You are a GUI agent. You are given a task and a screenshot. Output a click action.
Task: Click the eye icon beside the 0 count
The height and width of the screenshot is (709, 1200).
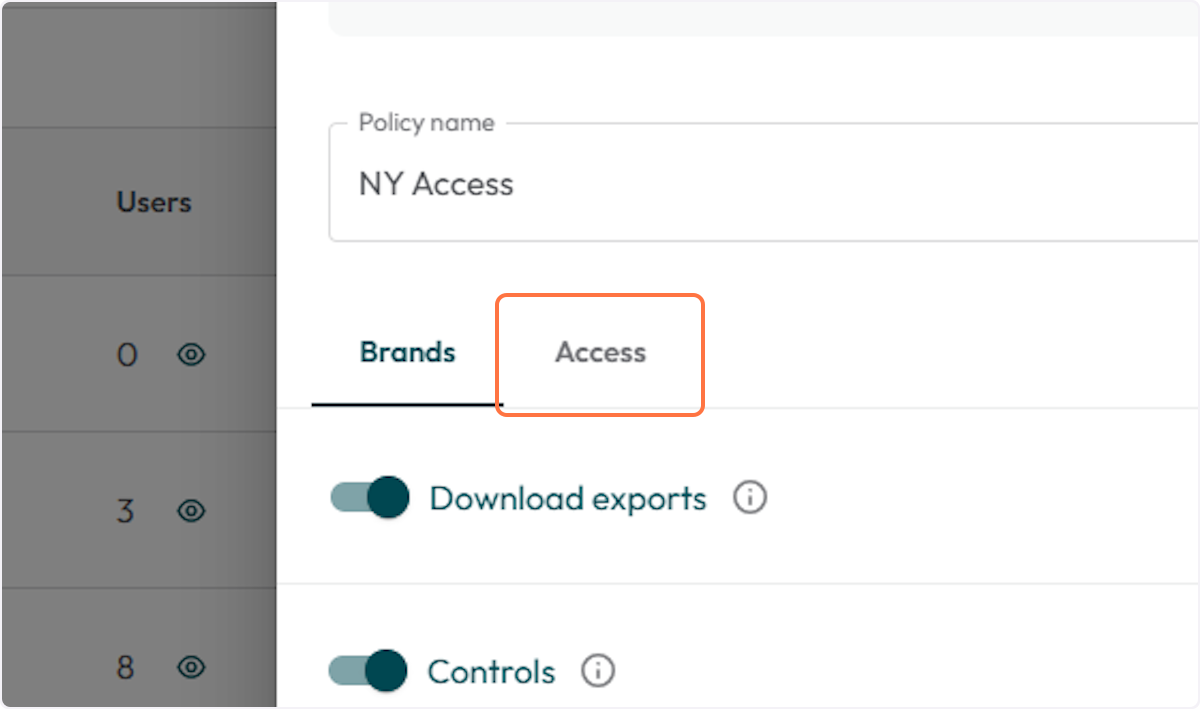(191, 355)
